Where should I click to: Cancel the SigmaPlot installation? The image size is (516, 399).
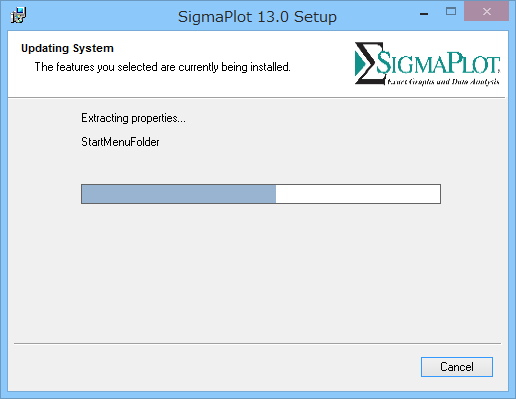click(457, 367)
